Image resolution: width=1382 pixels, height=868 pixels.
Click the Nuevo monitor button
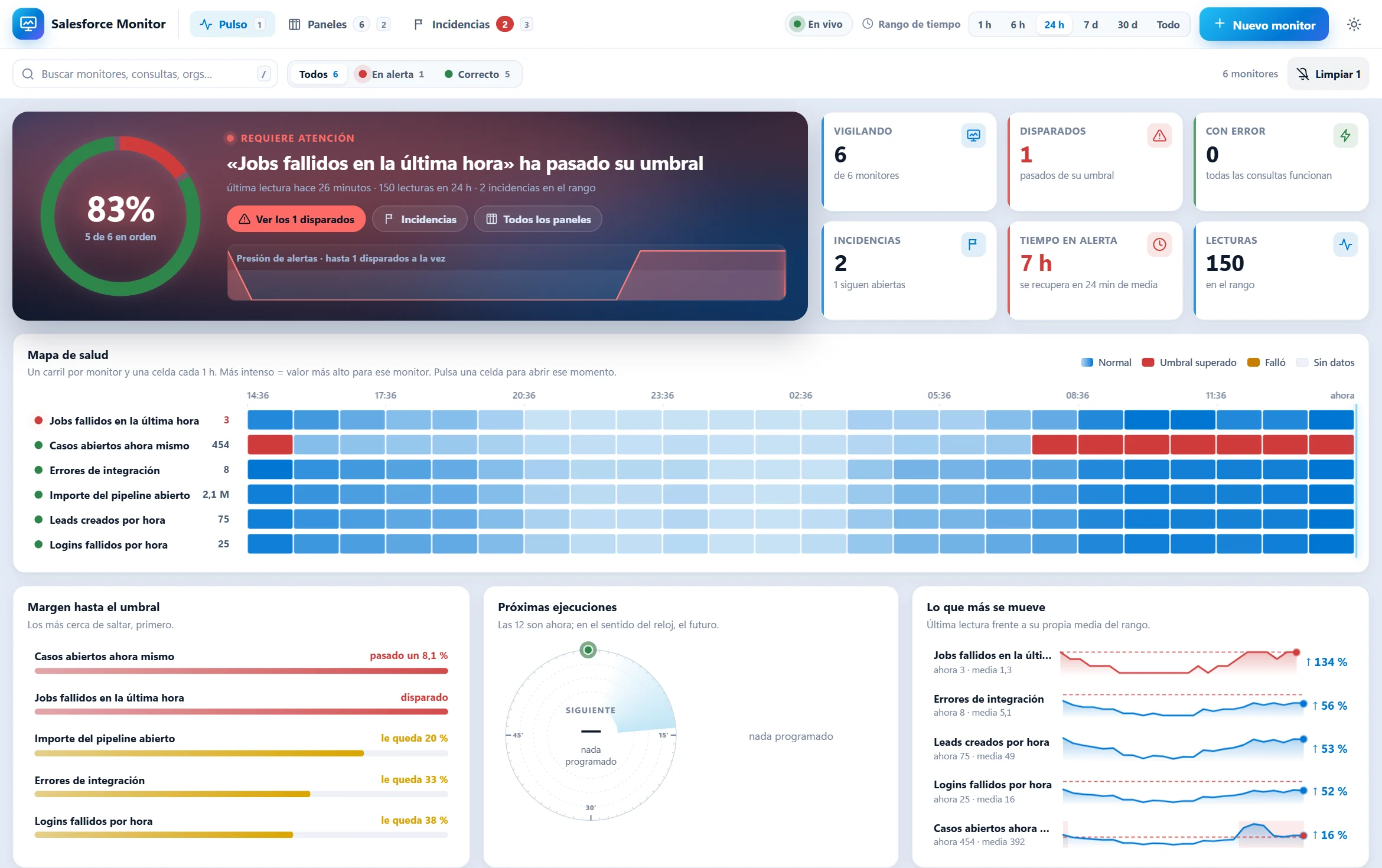[x=1264, y=25]
